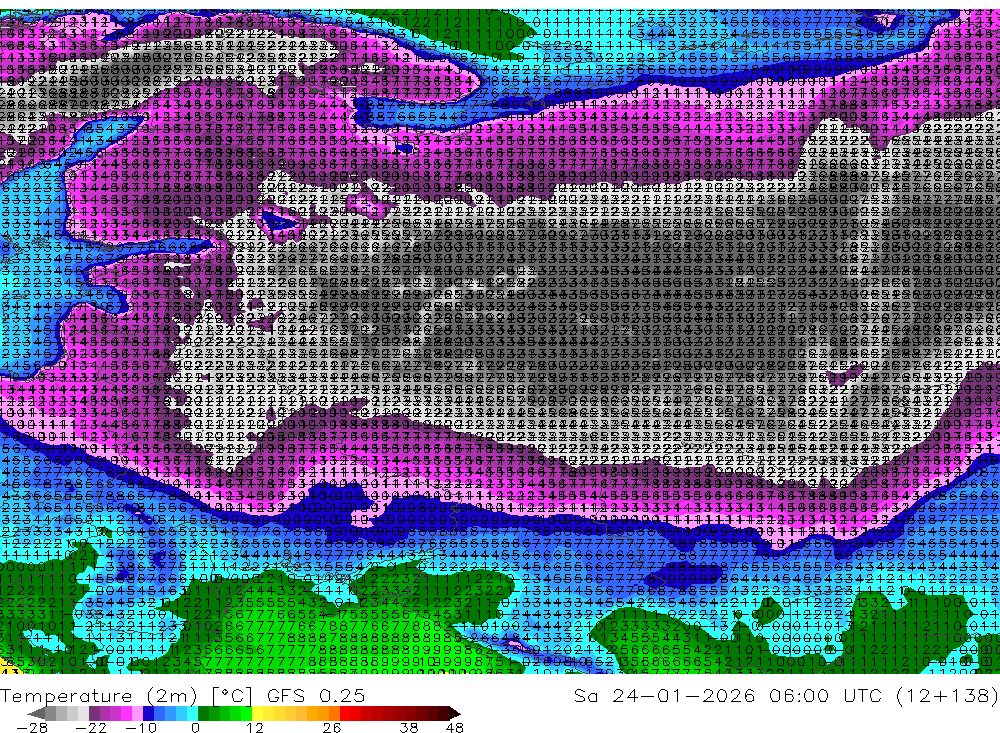Click the '0' legend label

196,728
